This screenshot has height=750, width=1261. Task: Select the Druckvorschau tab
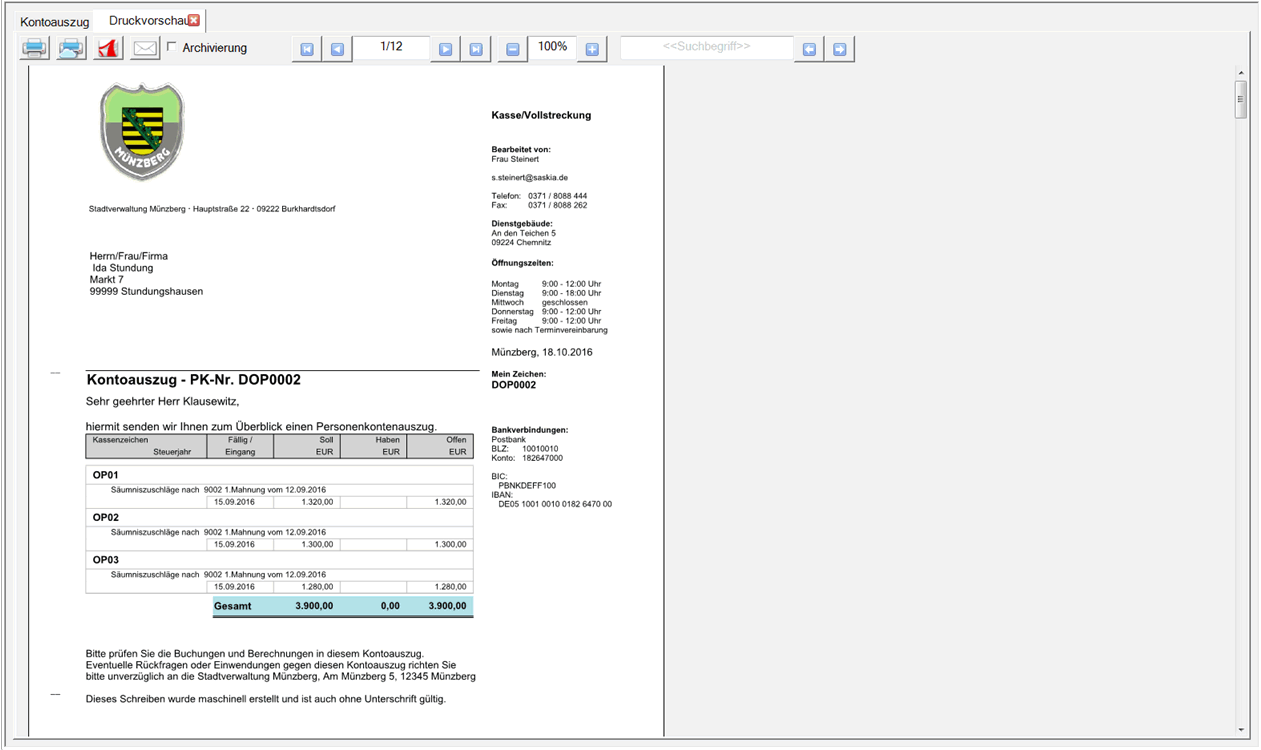[146, 21]
